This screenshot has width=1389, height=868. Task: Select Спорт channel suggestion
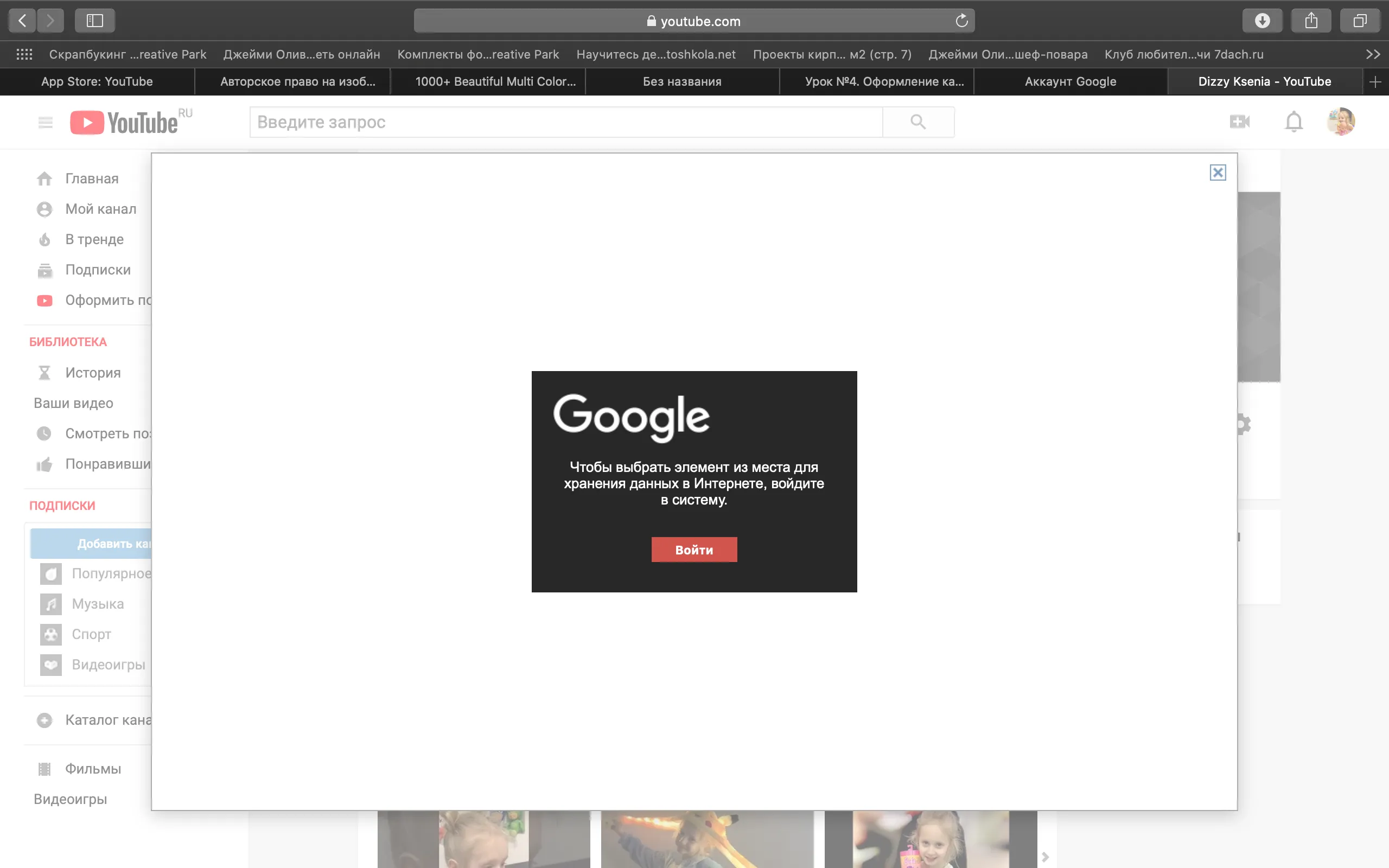coord(76,634)
